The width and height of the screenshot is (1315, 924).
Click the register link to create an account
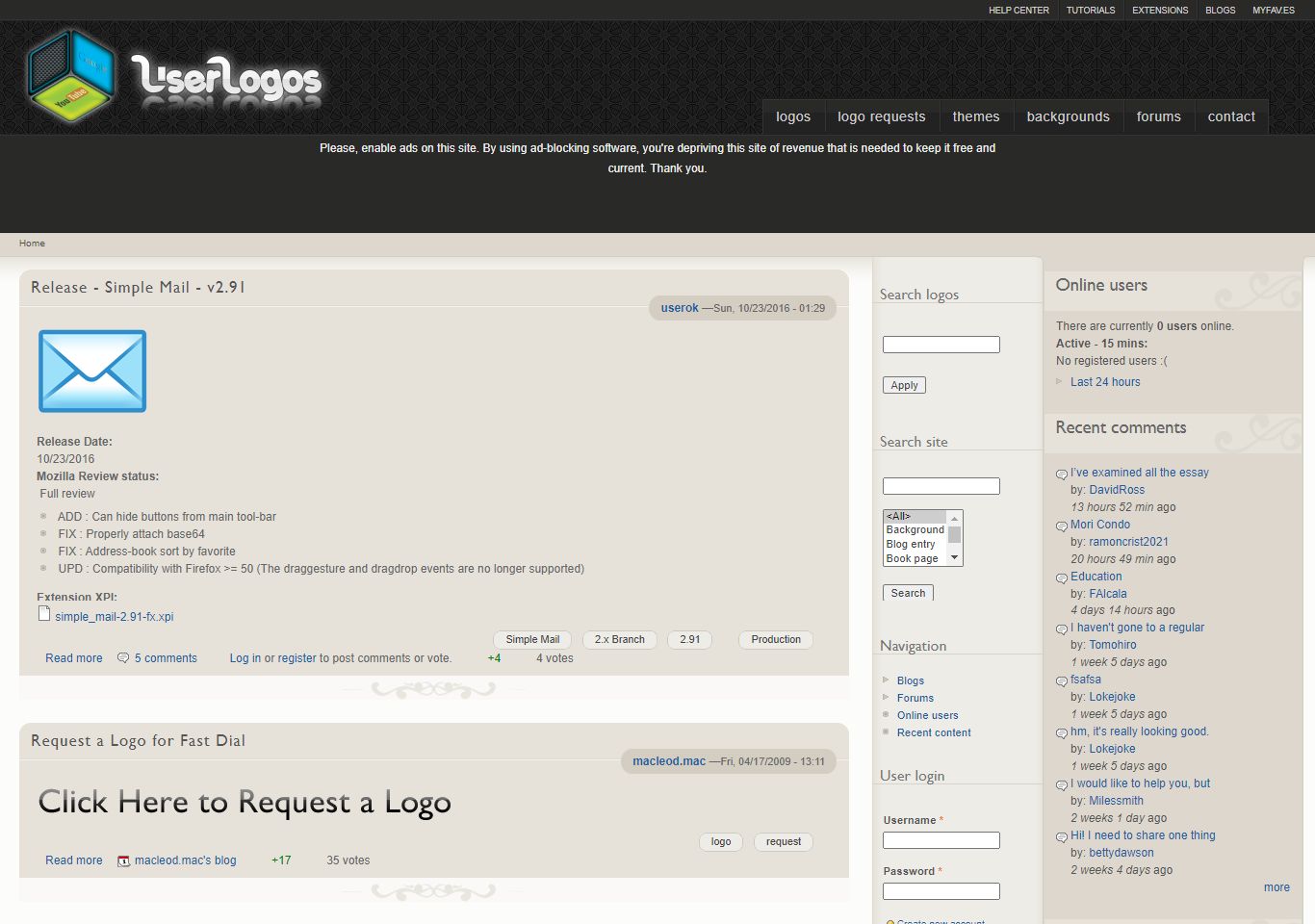tap(297, 657)
